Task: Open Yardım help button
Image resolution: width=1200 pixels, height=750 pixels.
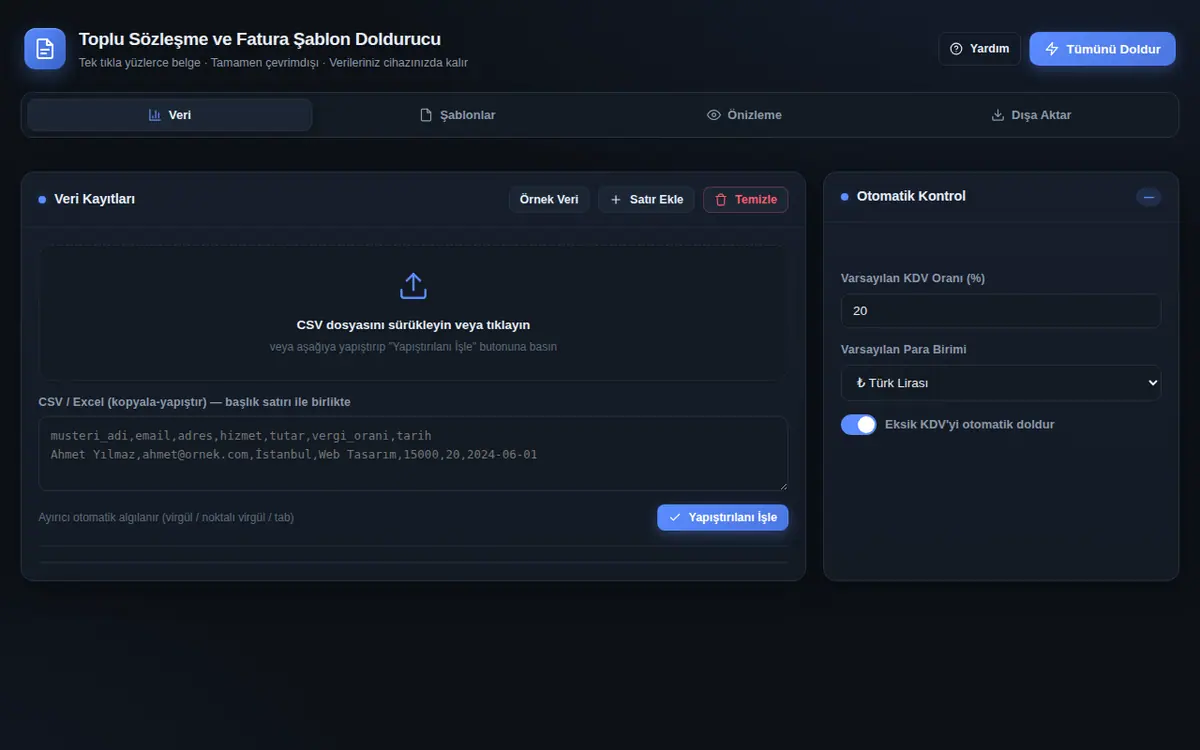Action: 980,49
